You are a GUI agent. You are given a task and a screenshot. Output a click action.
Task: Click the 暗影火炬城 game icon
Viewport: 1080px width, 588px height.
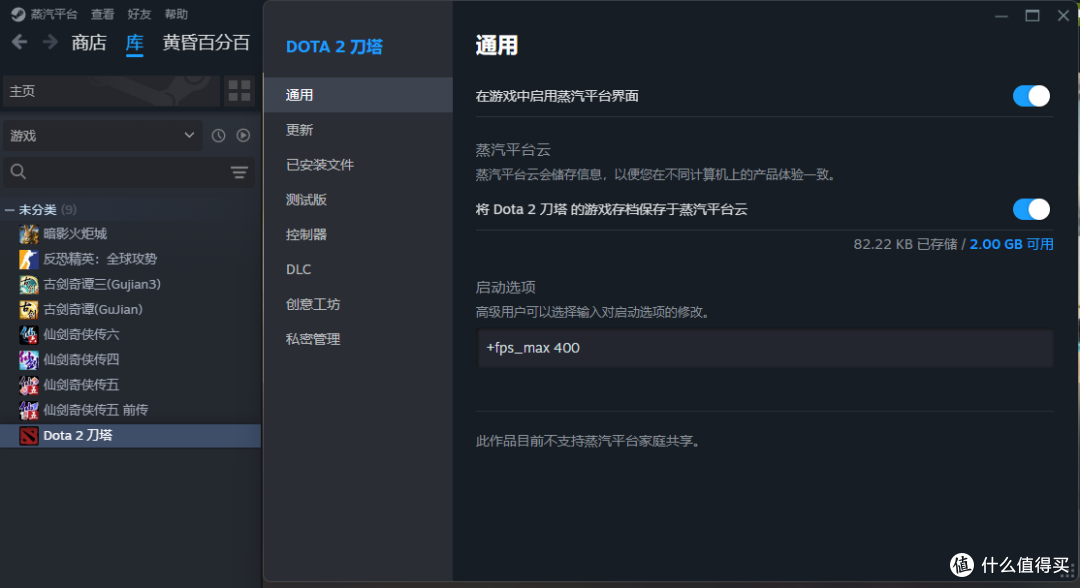28,234
